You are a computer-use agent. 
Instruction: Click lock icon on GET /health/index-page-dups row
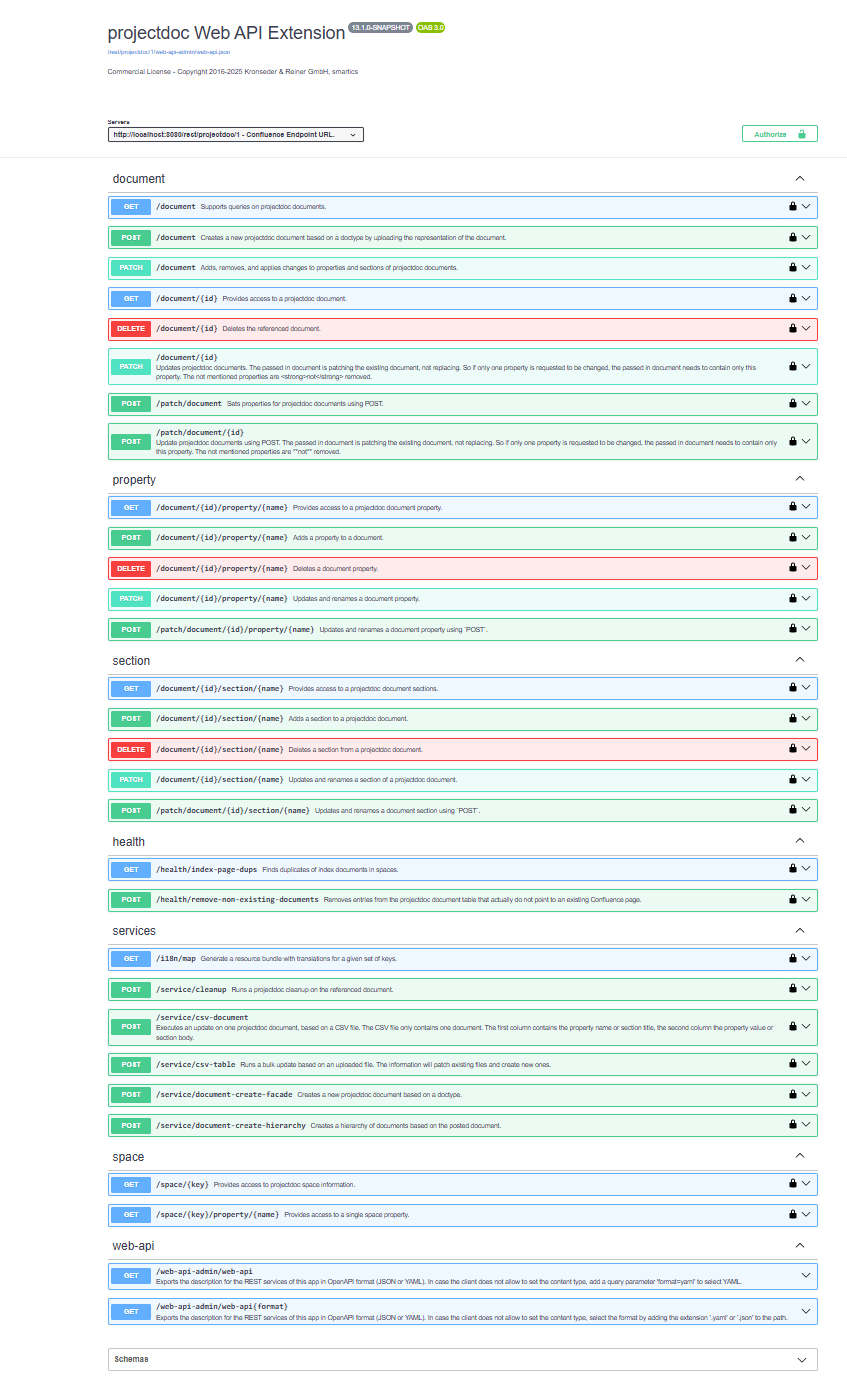tap(792, 869)
